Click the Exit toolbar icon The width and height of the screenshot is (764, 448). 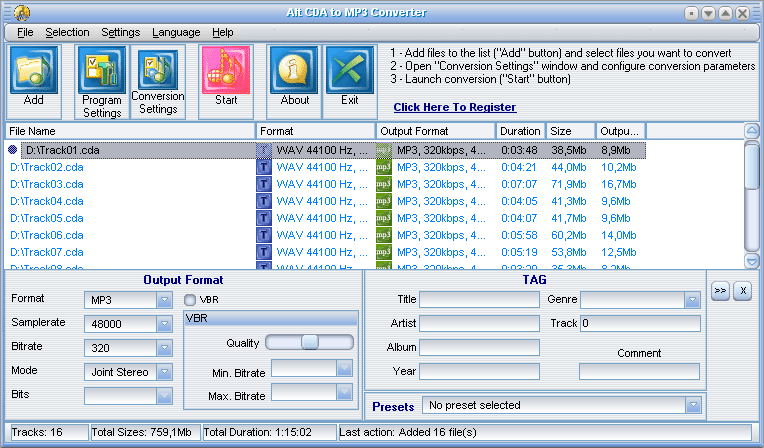coord(350,70)
